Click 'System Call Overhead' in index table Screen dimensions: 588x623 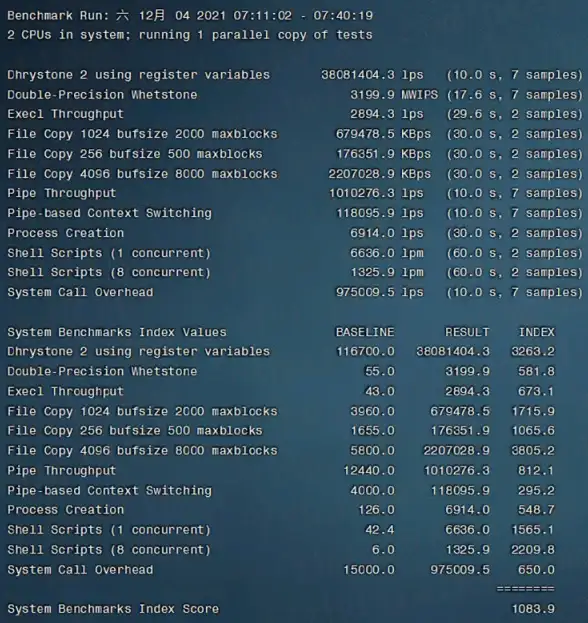[80, 570]
